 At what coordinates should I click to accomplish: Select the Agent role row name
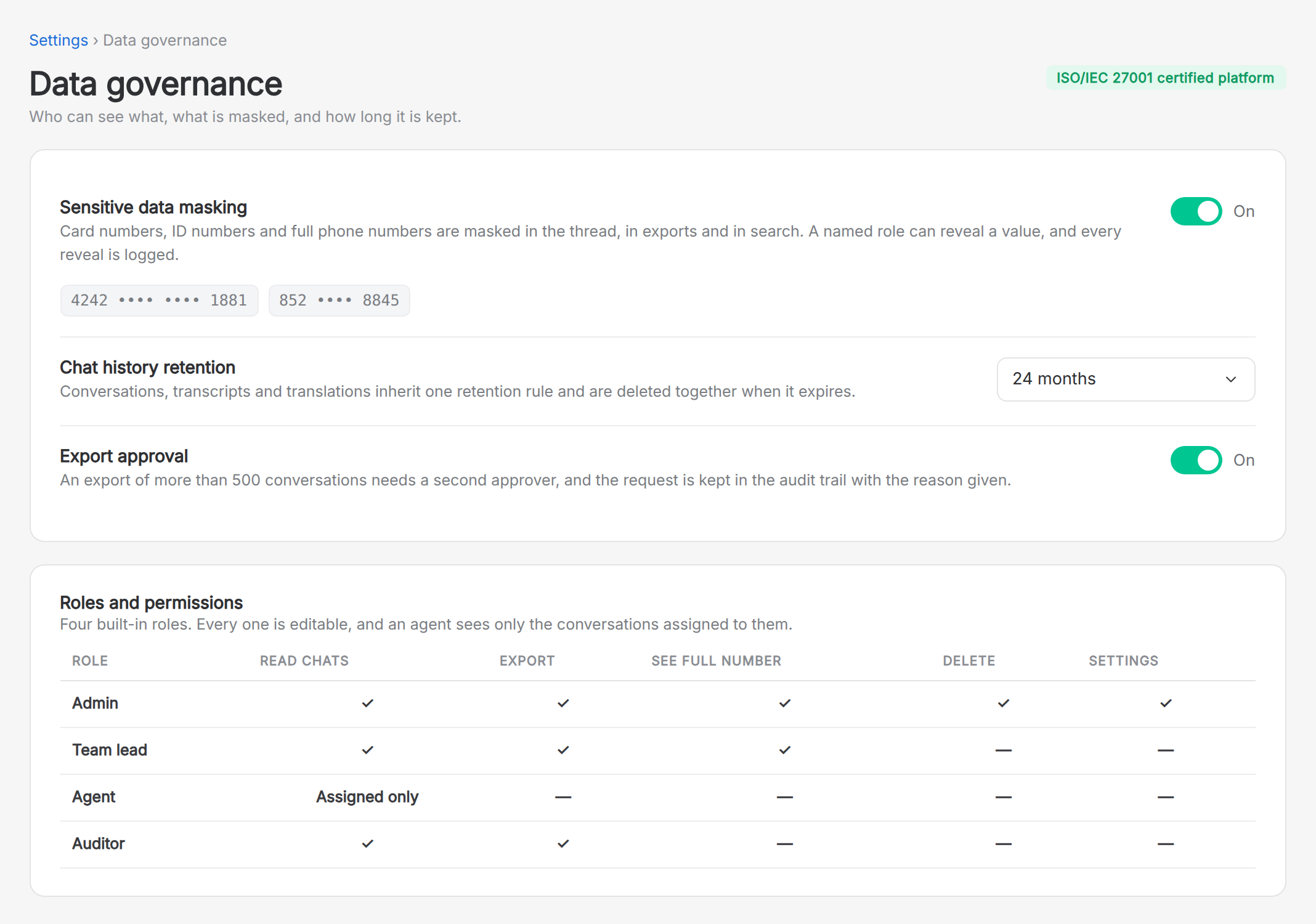(94, 797)
